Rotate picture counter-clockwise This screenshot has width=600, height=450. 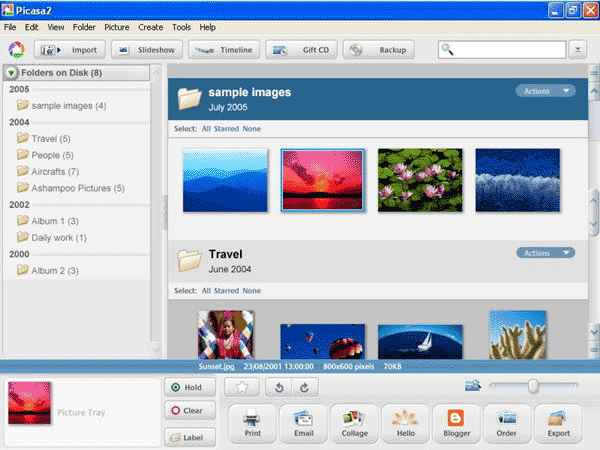click(278, 386)
